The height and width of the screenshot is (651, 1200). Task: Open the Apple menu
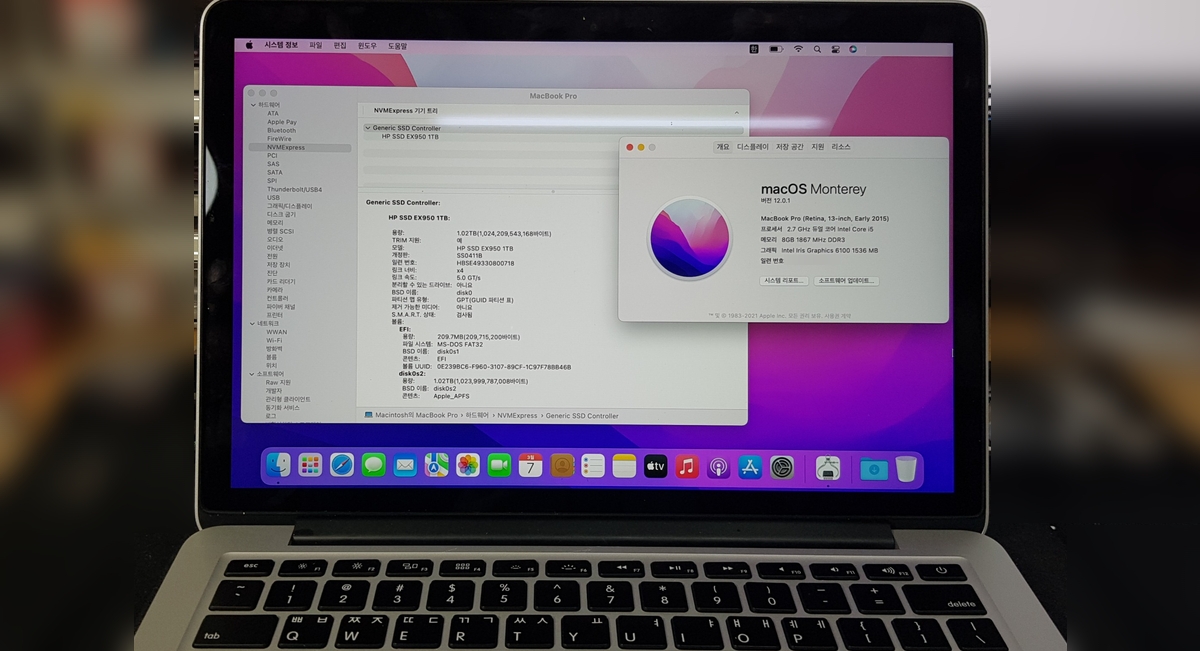pyautogui.click(x=250, y=45)
